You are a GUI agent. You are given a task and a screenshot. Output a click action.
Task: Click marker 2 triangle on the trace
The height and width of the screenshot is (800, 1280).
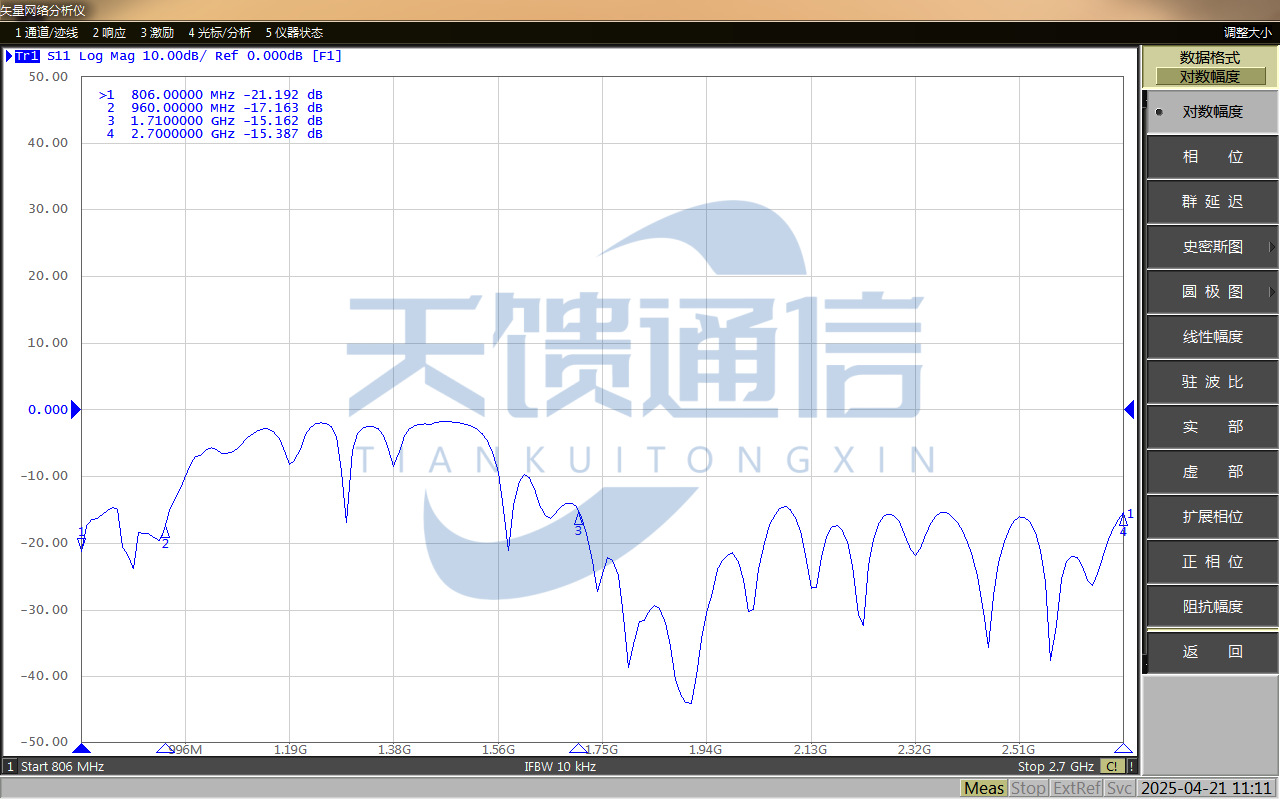click(165, 534)
